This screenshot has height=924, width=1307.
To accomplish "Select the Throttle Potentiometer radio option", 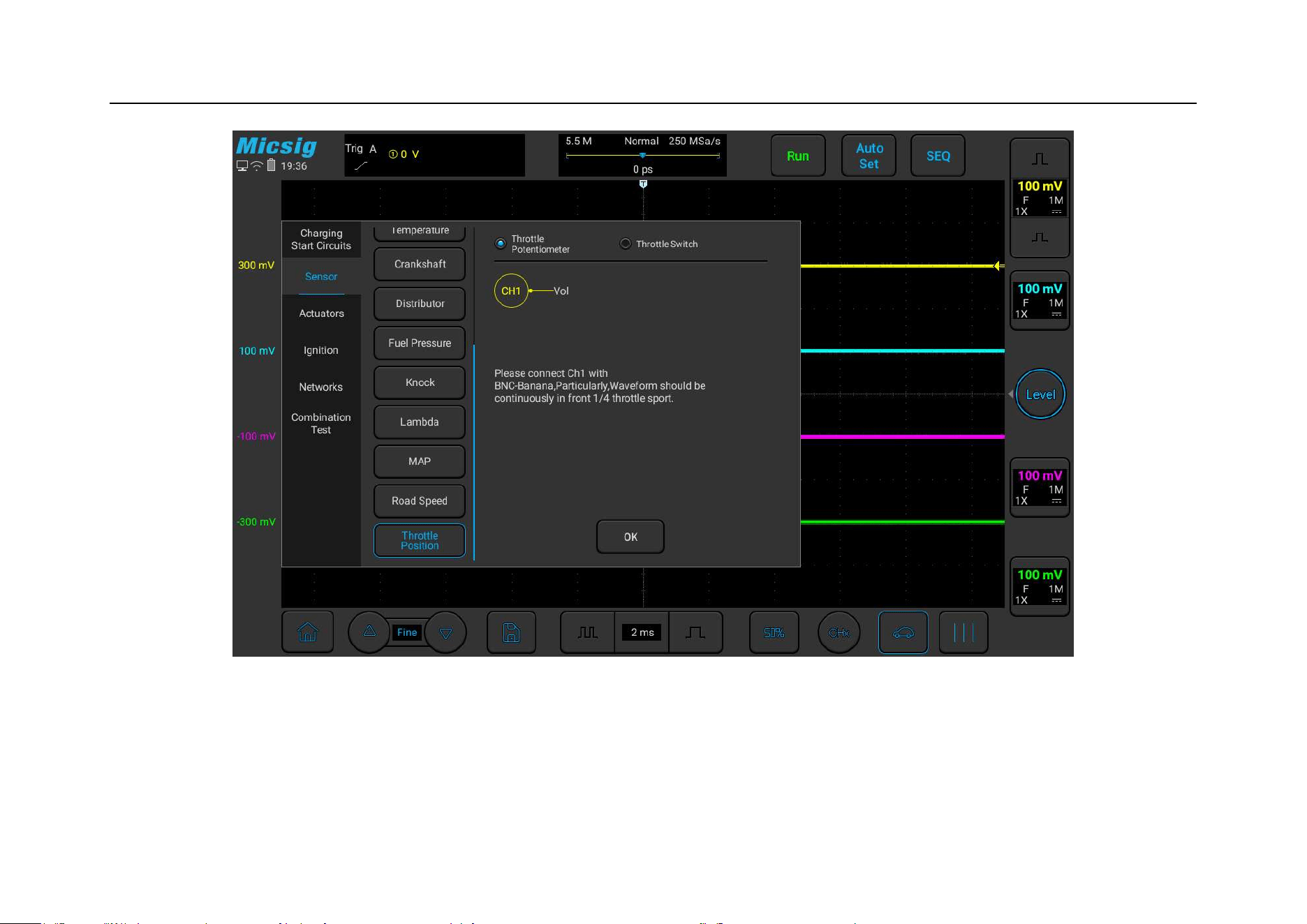I will (500, 244).
